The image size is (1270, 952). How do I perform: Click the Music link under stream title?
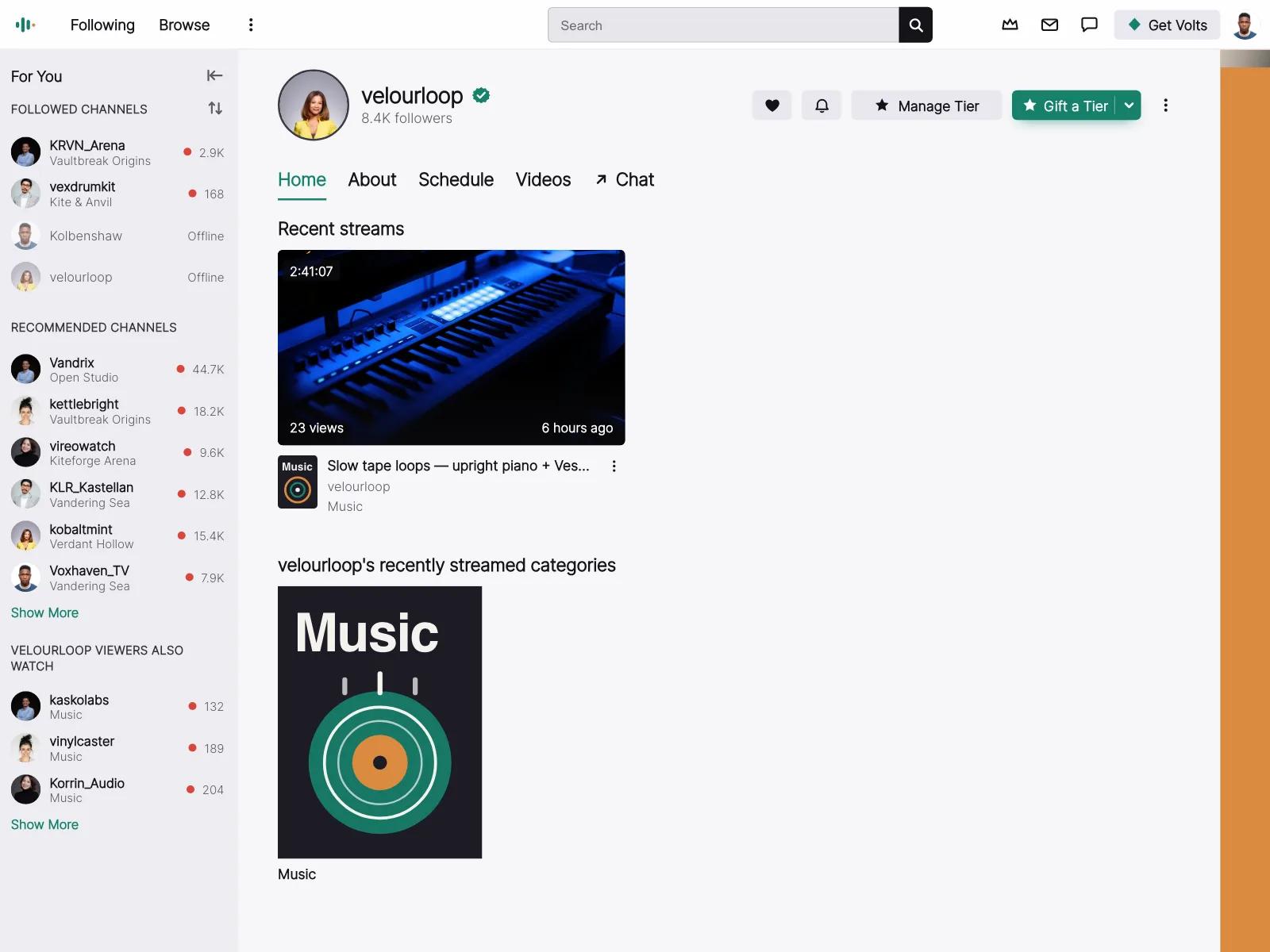[345, 506]
